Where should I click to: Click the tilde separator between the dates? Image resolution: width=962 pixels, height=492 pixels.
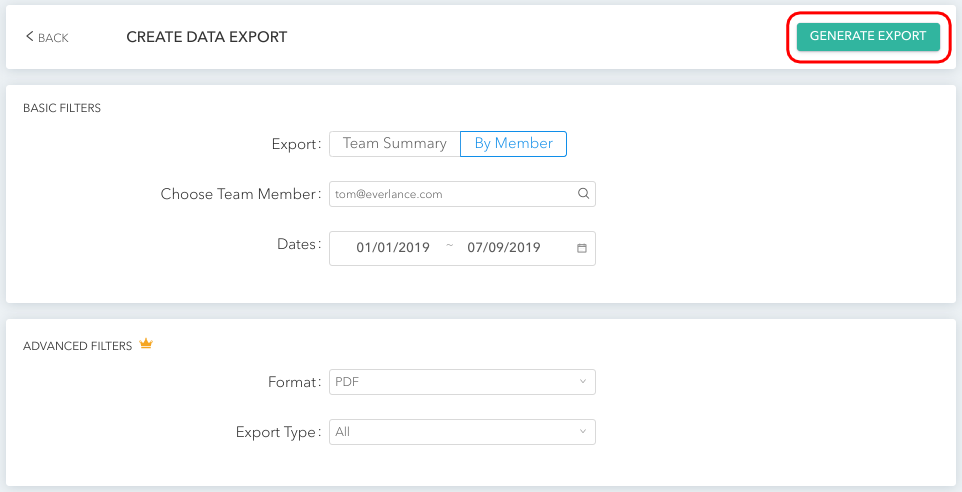tap(449, 247)
